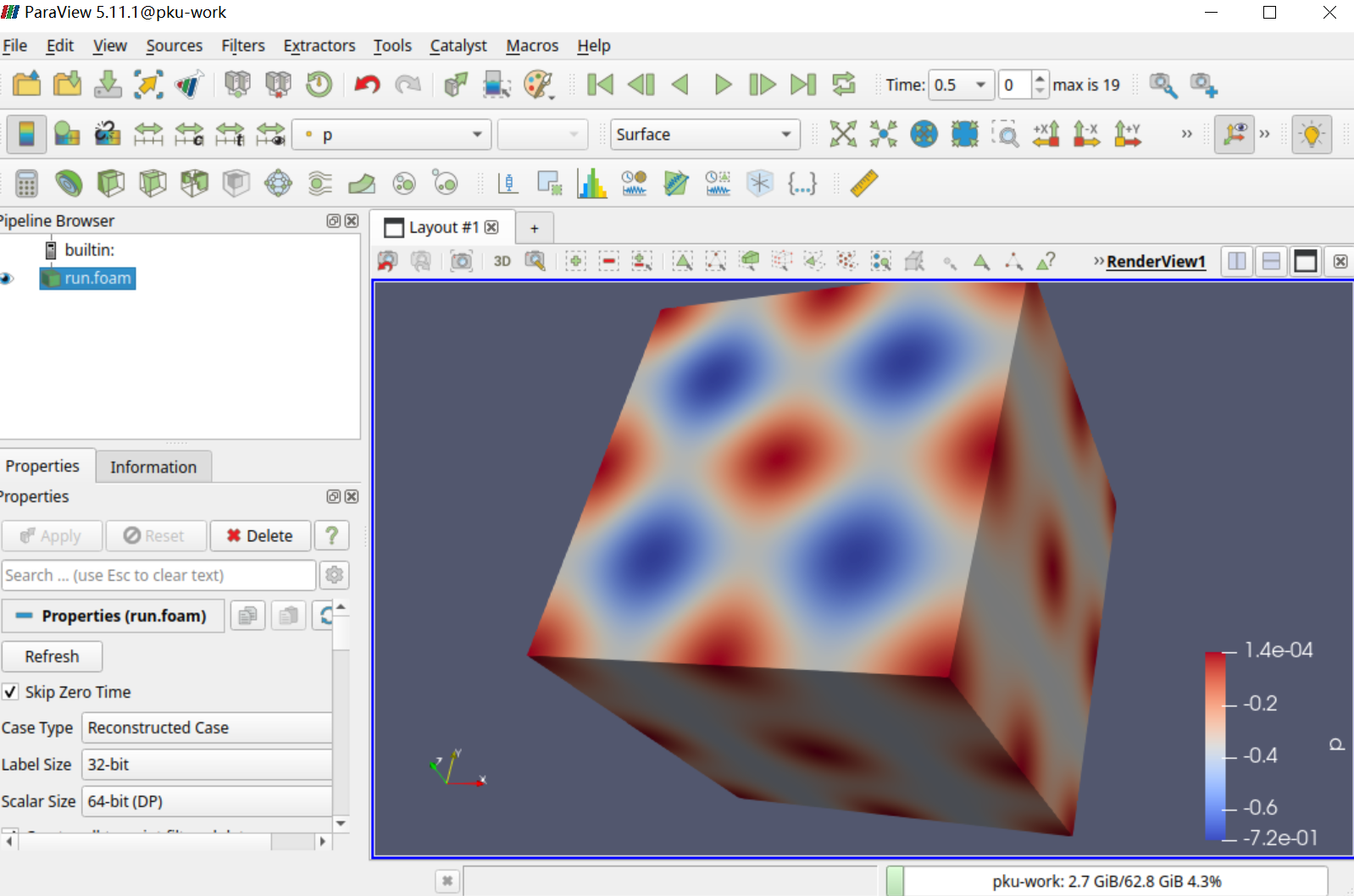Click the Reset button
Viewport: 1354px width, 896px height.
point(155,536)
